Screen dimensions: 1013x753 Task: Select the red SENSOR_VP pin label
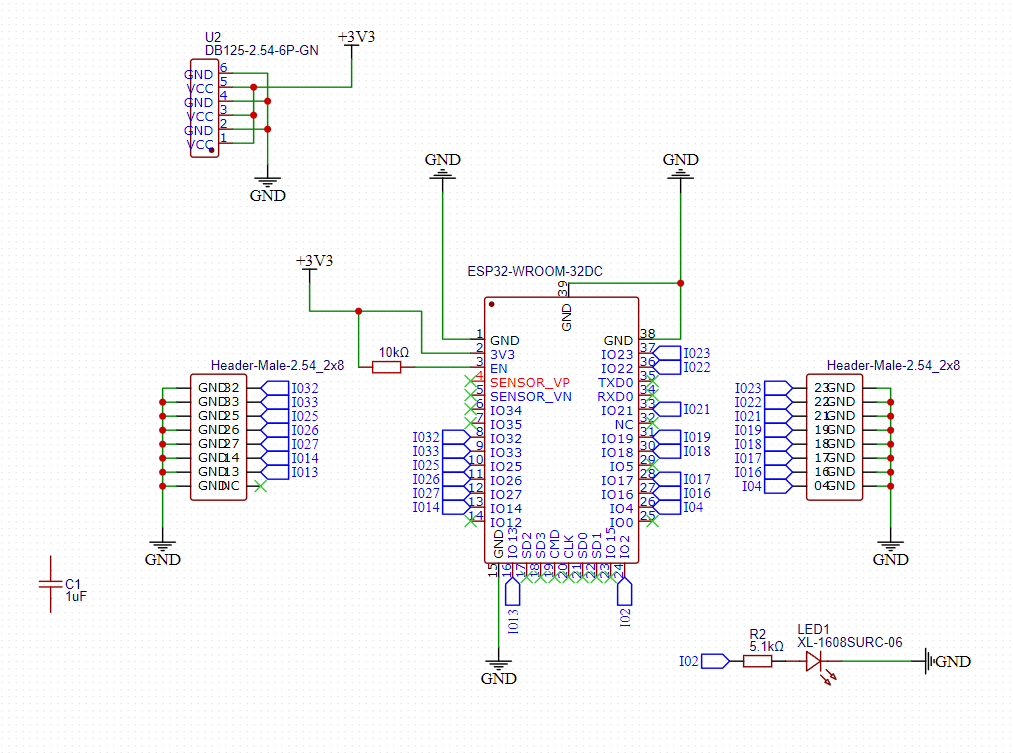[530, 383]
